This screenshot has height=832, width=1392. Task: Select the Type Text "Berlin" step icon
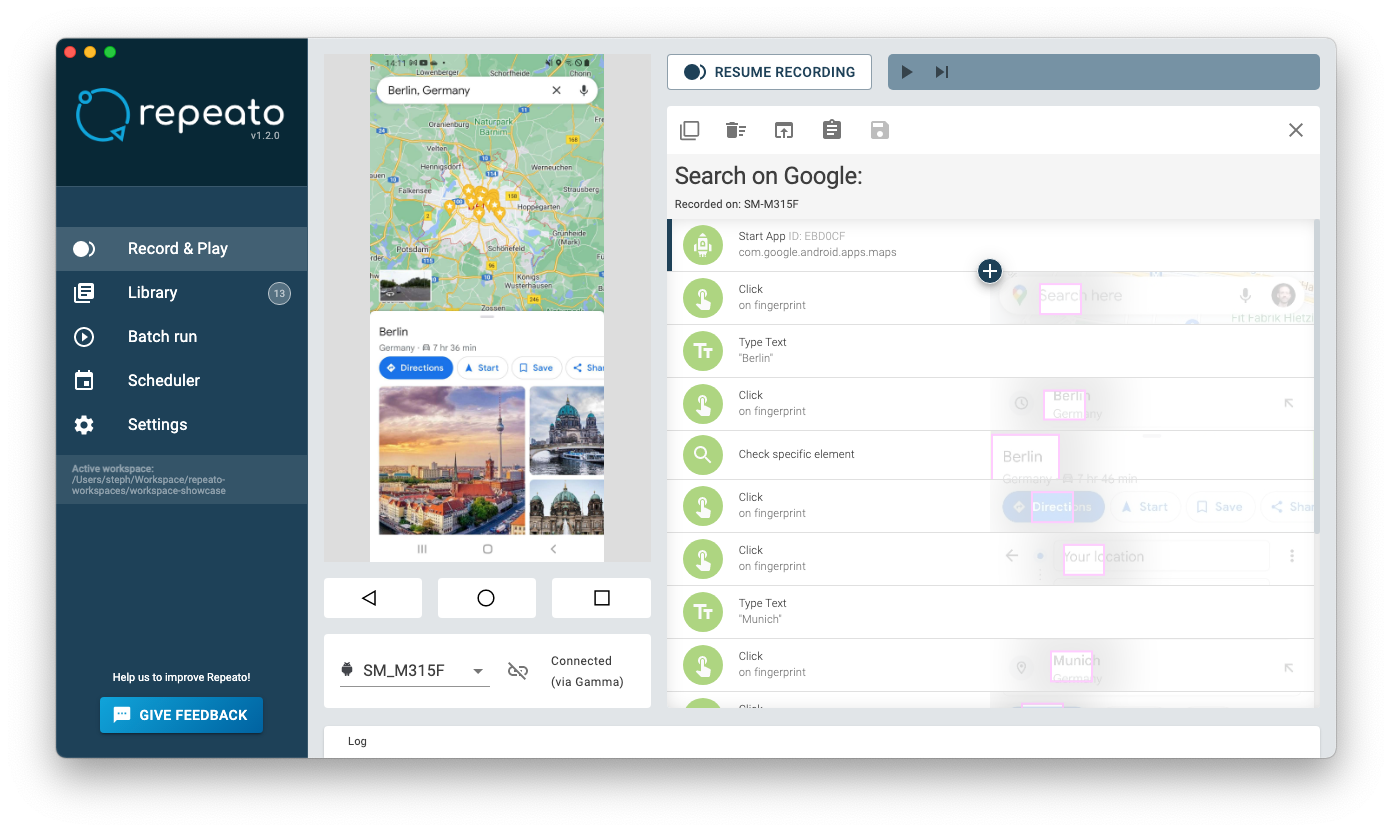click(x=703, y=351)
